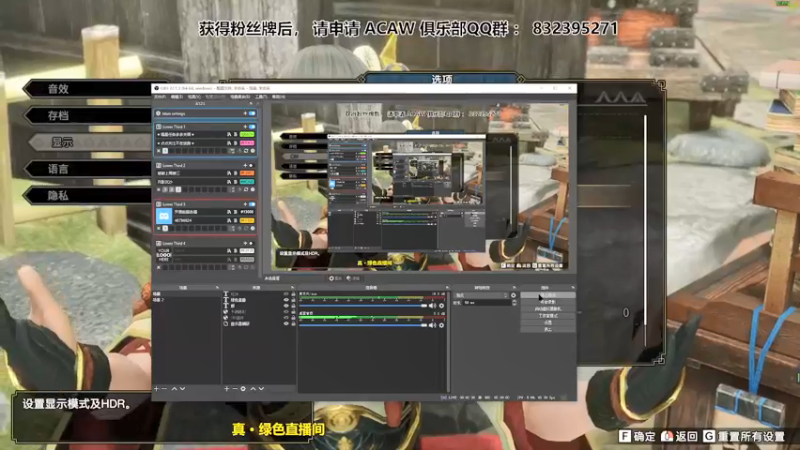
Task: Lock the first source in the sources list
Action: tap(293, 294)
